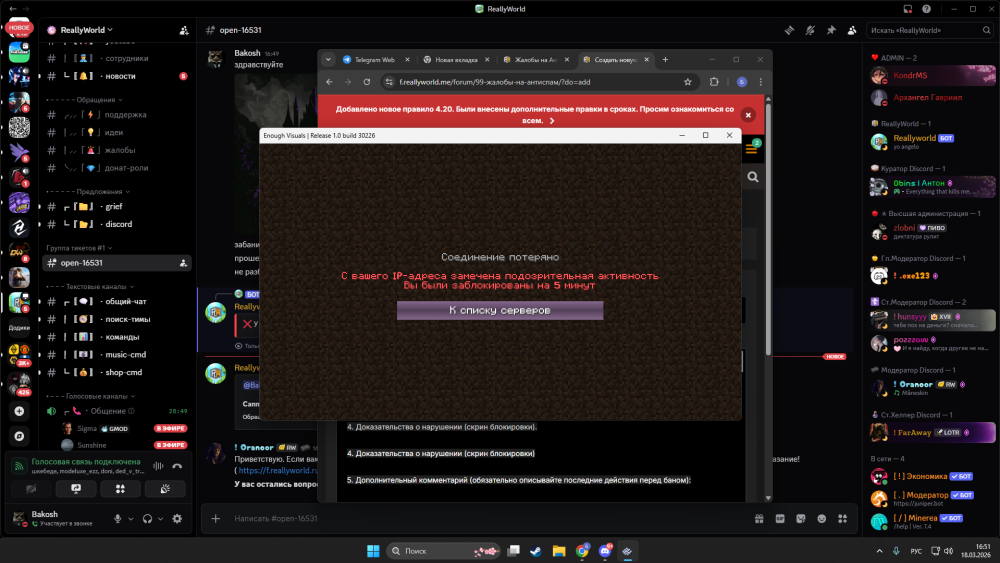
Task: Open headphone output options chevron
Action: [161, 519]
